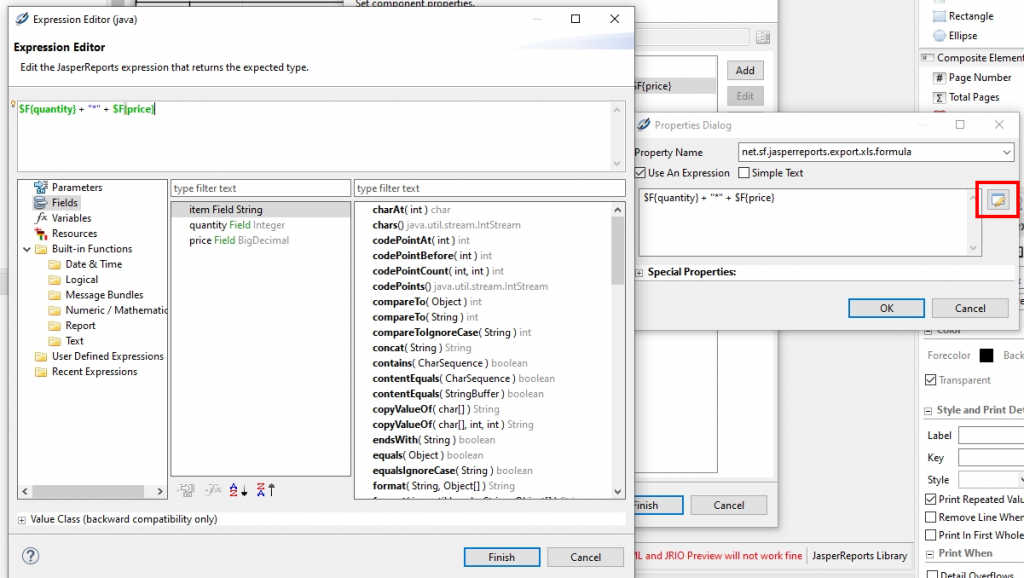This screenshot has height=578, width=1024.
Task: Click the show variables fx filter icon below list
Action: pos(213,490)
